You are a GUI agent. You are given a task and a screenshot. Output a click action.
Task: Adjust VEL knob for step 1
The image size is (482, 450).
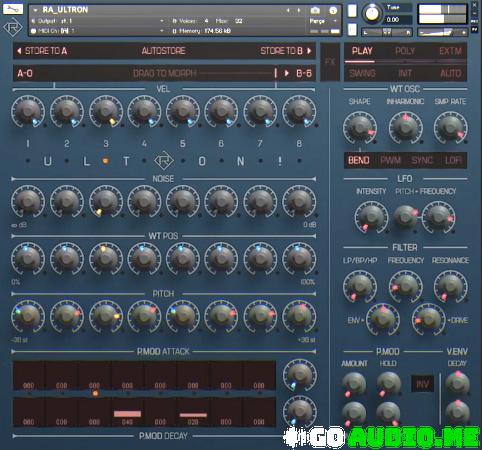click(28, 112)
